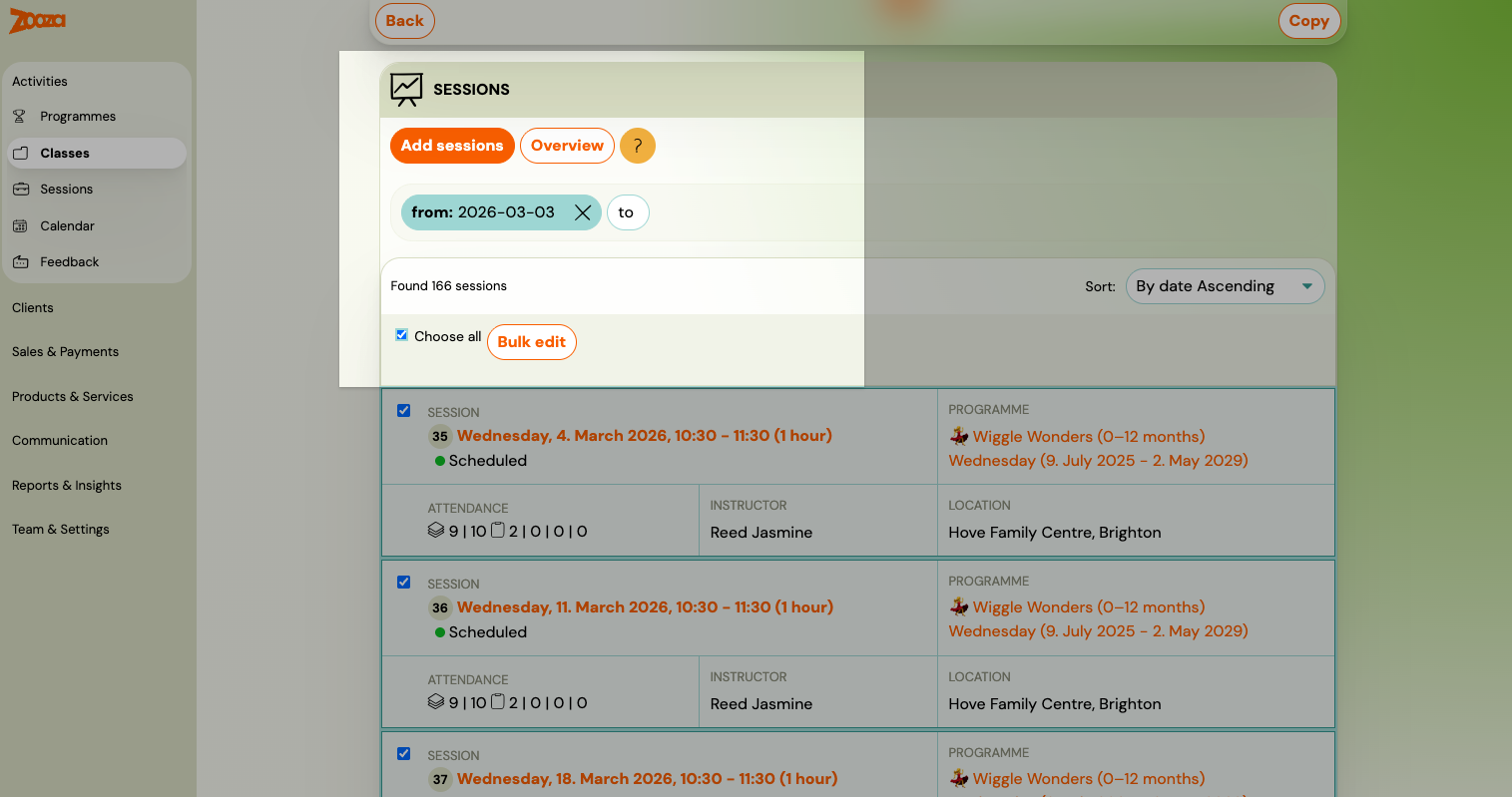Open the Sort by date Ascending dropdown
1512x797 pixels.
click(1225, 286)
